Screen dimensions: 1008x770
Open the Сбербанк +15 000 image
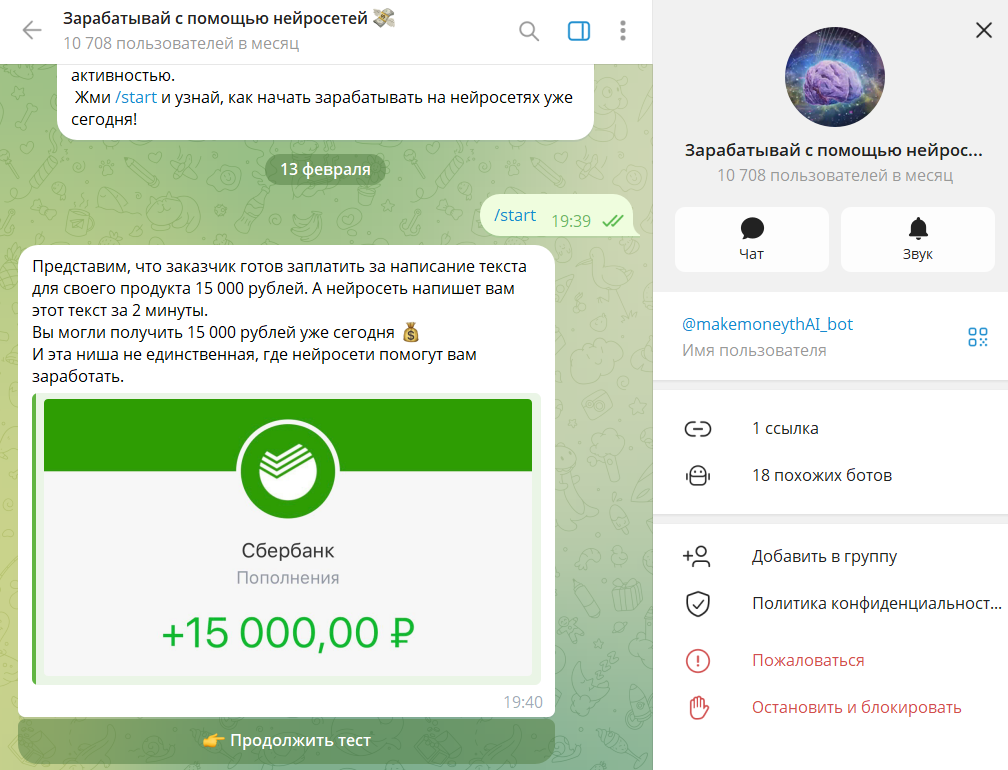[x=287, y=538]
